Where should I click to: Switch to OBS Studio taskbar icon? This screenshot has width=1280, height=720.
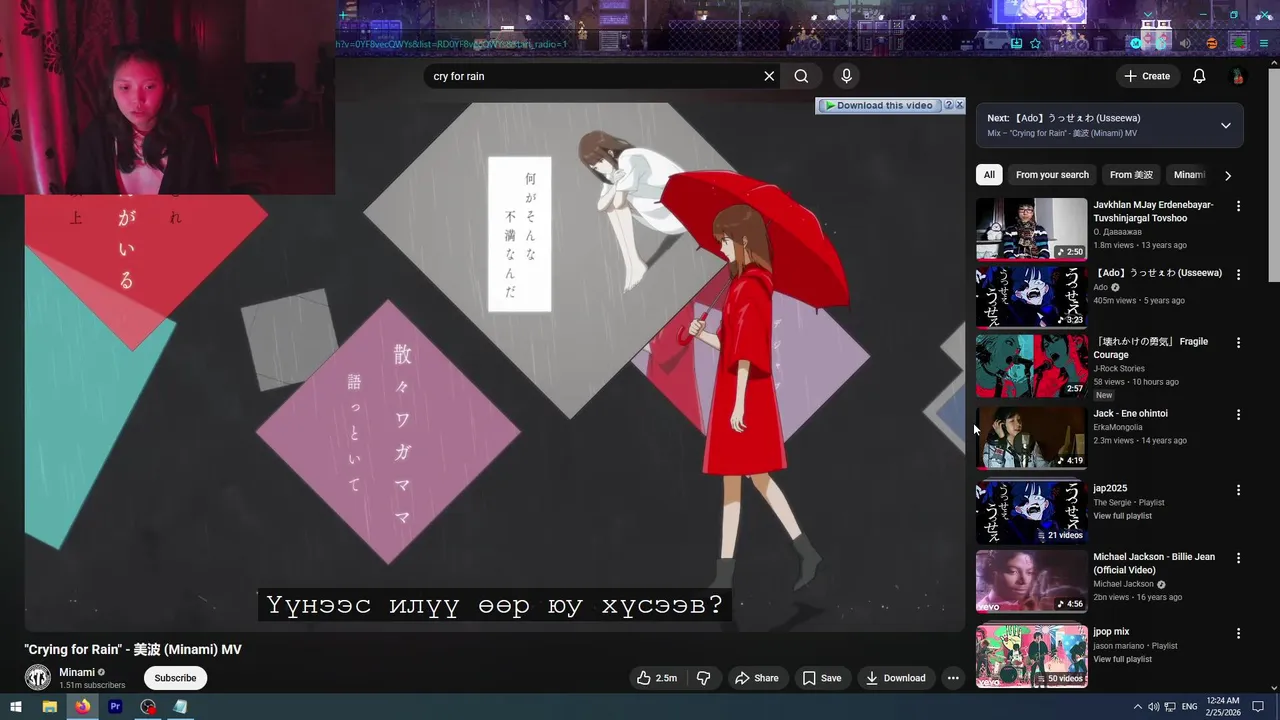tap(148, 707)
